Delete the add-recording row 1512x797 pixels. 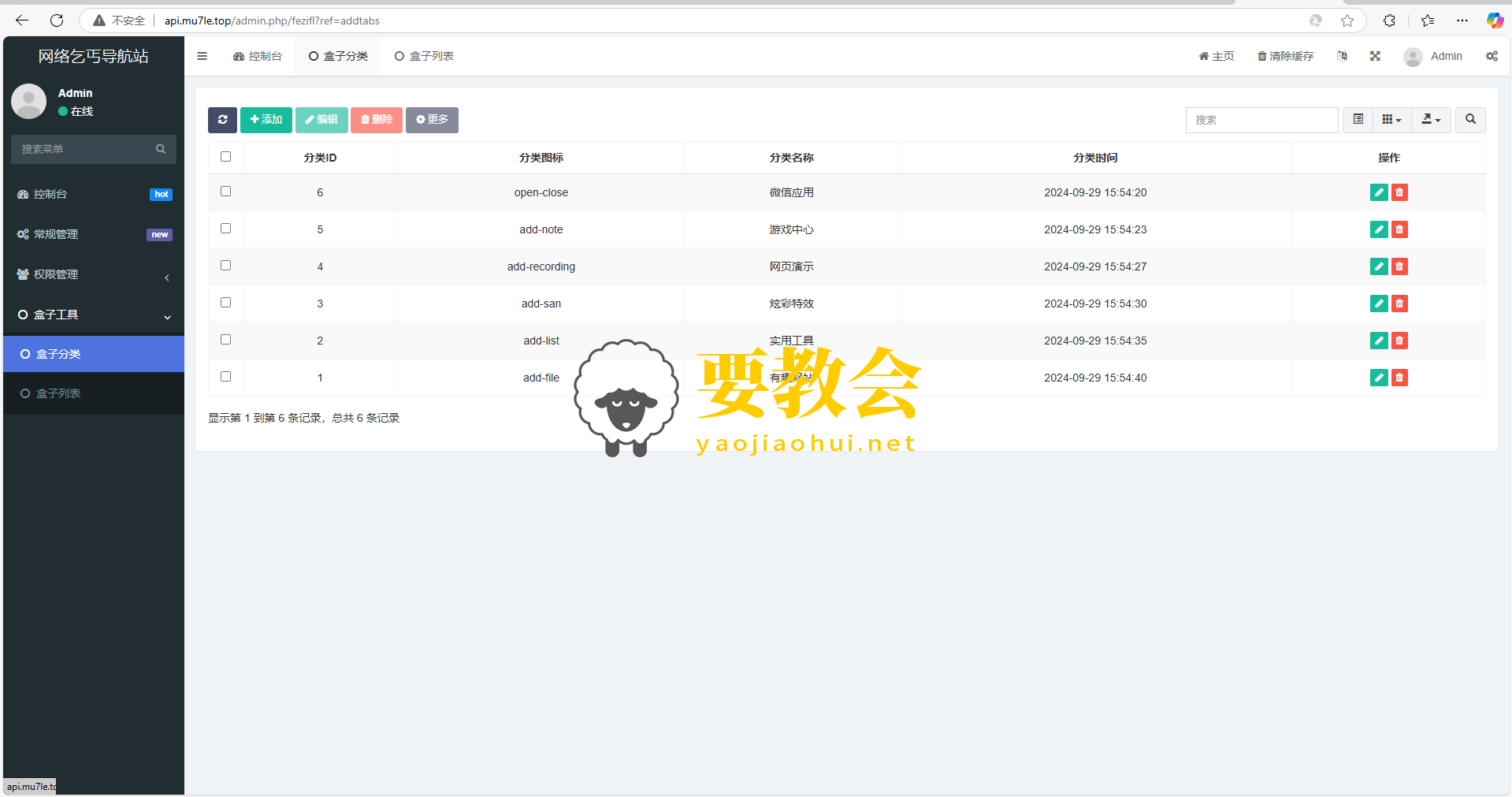click(1399, 266)
